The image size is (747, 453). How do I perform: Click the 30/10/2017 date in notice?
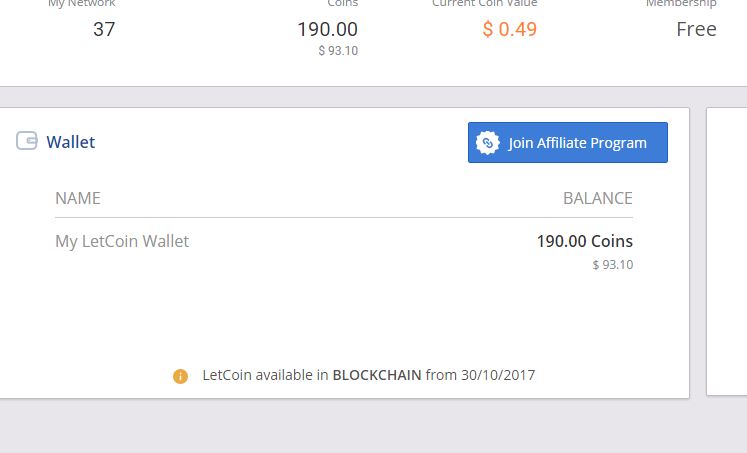(x=498, y=376)
